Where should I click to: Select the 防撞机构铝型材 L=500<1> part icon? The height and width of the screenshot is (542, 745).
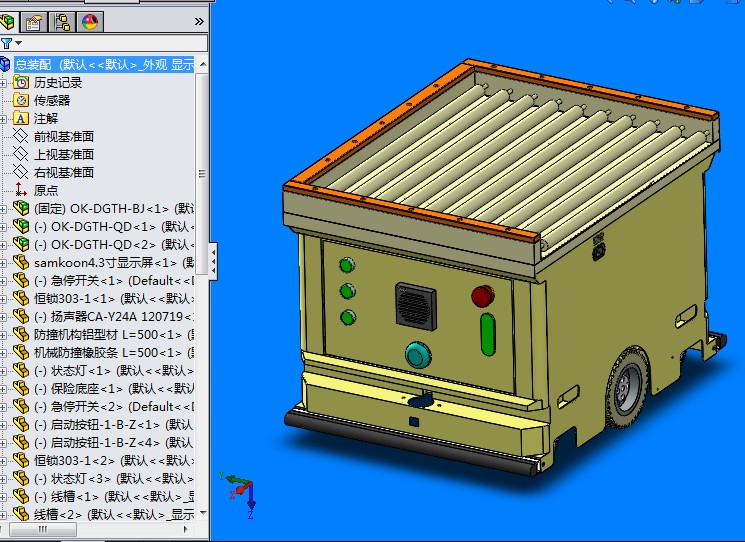pos(21,334)
